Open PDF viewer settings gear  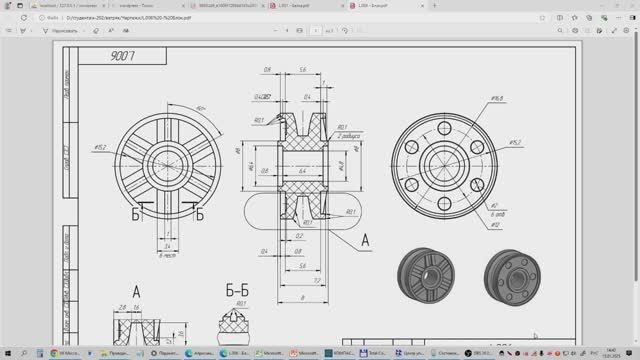[x=626, y=31]
